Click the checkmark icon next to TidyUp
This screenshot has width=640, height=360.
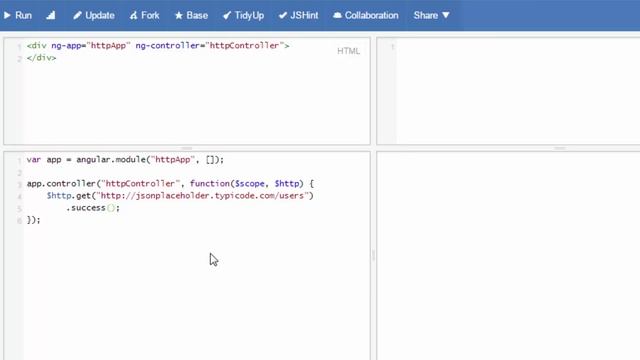tap(227, 16)
